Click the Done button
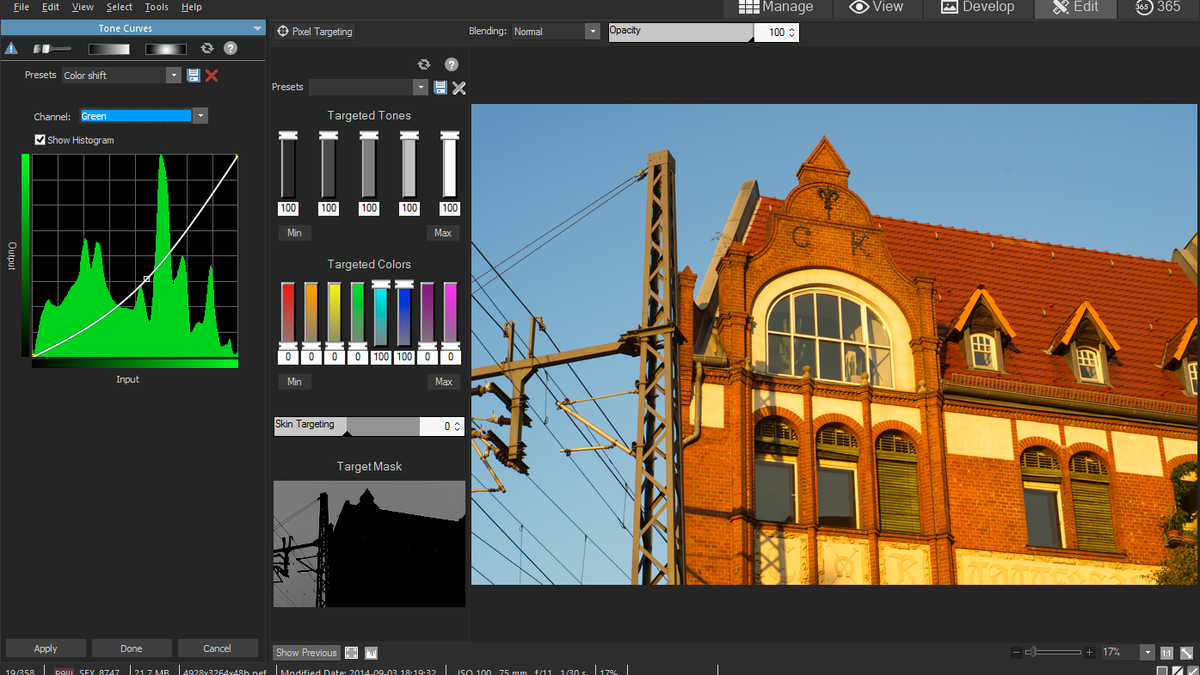This screenshot has width=1200, height=675. coord(132,648)
